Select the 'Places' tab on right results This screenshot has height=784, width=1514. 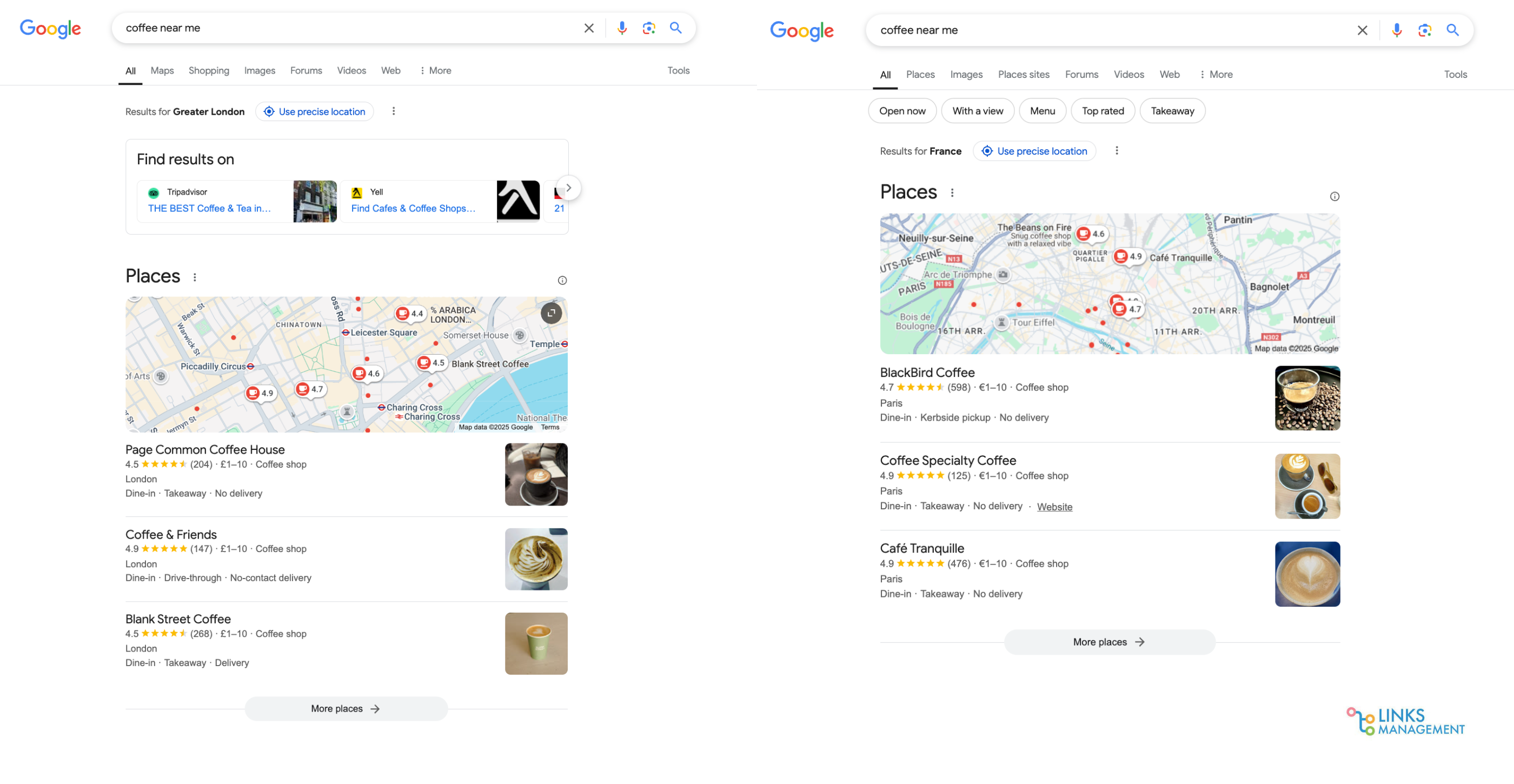(x=920, y=73)
